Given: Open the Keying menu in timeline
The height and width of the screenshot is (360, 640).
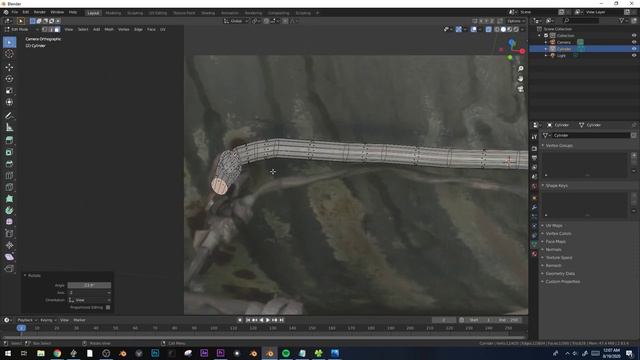Looking at the screenshot, I should click(x=48, y=320).
